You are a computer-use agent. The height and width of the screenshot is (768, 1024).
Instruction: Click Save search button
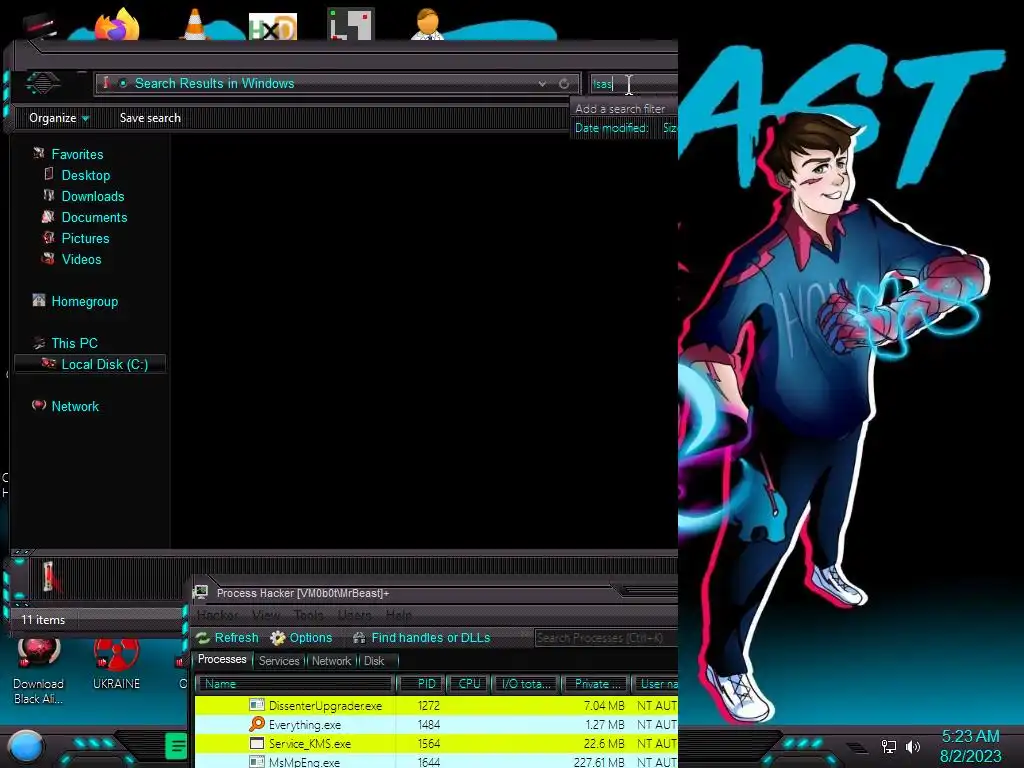(x=150, y=118)
